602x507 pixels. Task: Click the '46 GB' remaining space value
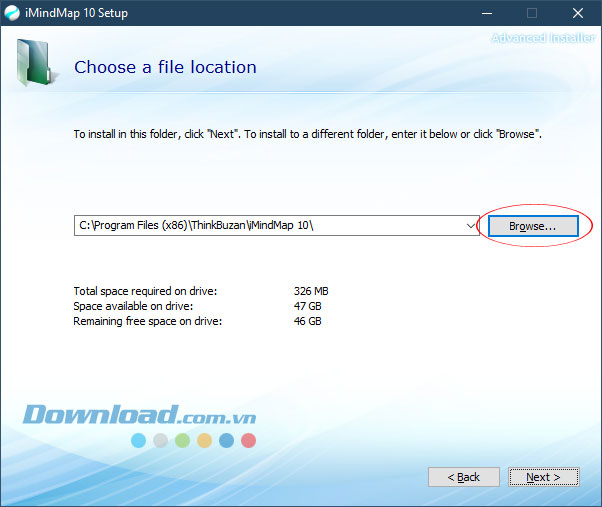click(308, 321)
